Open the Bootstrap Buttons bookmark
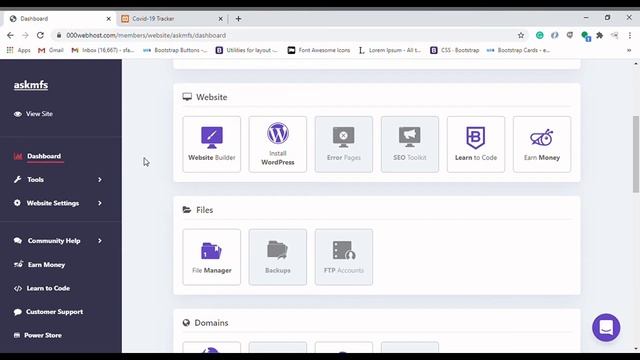Image resolution: width=640 pixels, height=360 pixels. coord(175,50)
